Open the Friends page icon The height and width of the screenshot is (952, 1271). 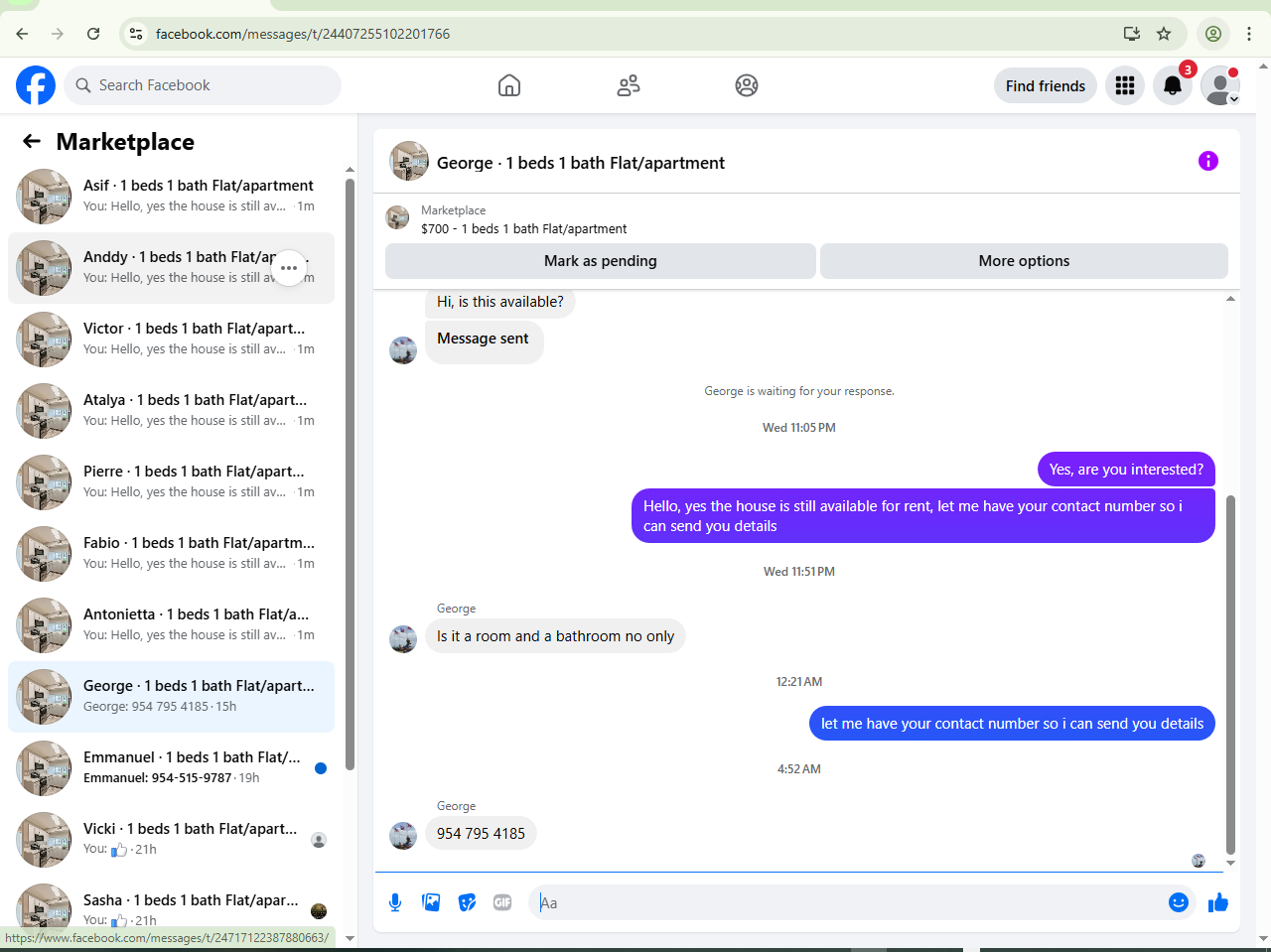coord(629,85)
